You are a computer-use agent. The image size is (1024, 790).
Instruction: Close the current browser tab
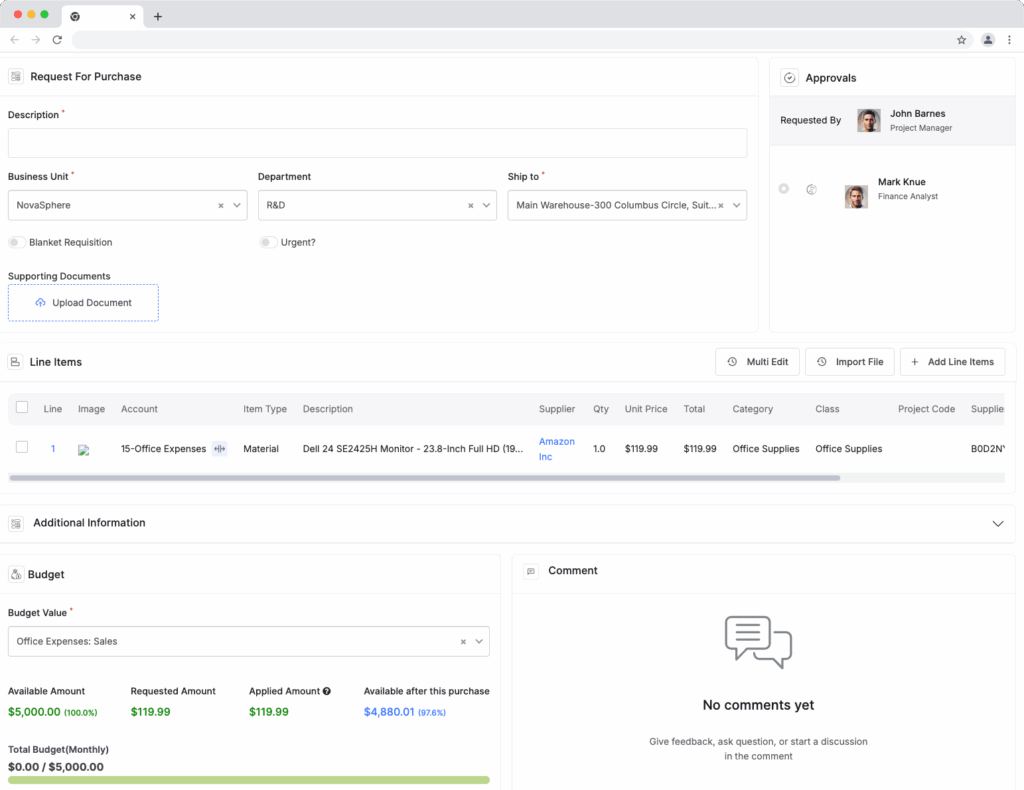point(133,16)
